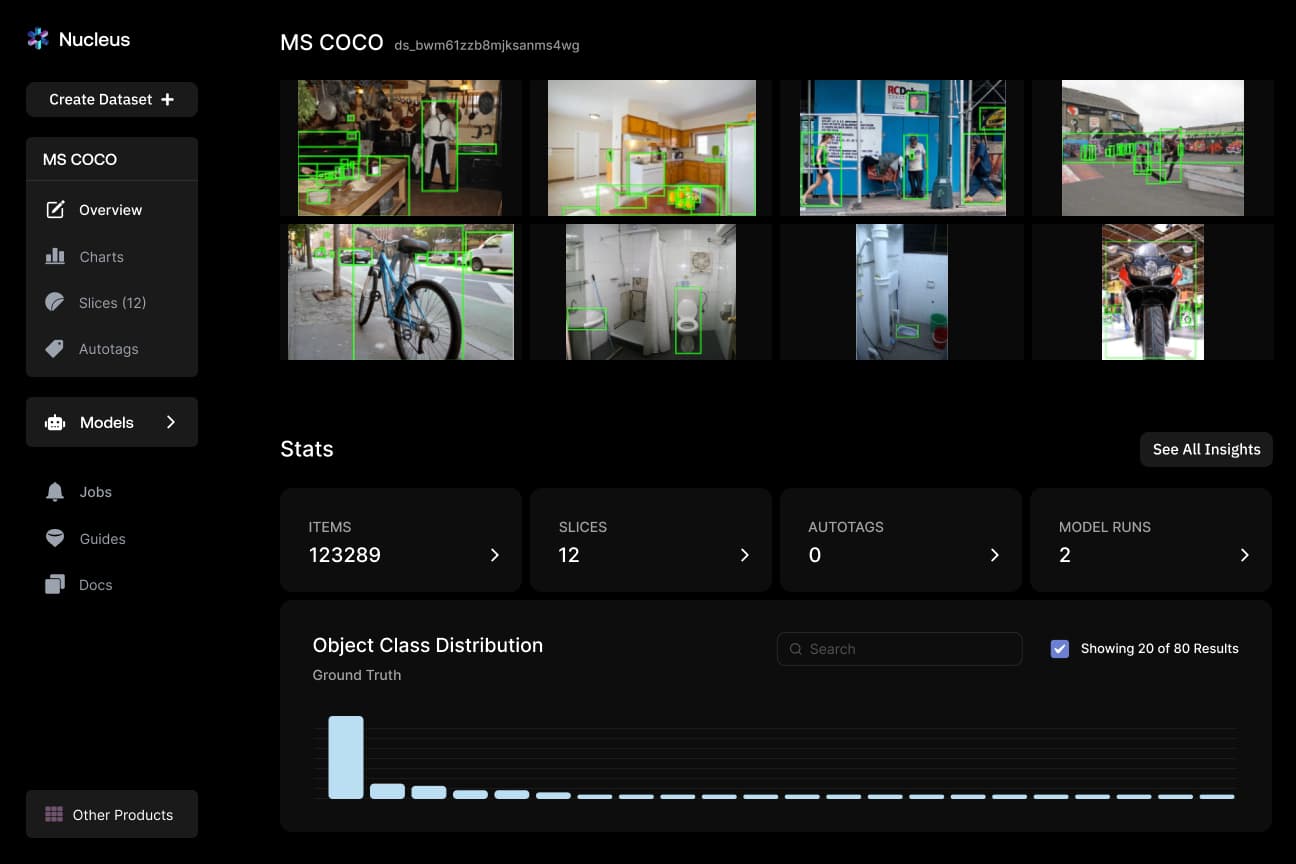The image size is (1296, 864).
Task: Click the Slices pie icon
Action: click(x=55, y=302)
